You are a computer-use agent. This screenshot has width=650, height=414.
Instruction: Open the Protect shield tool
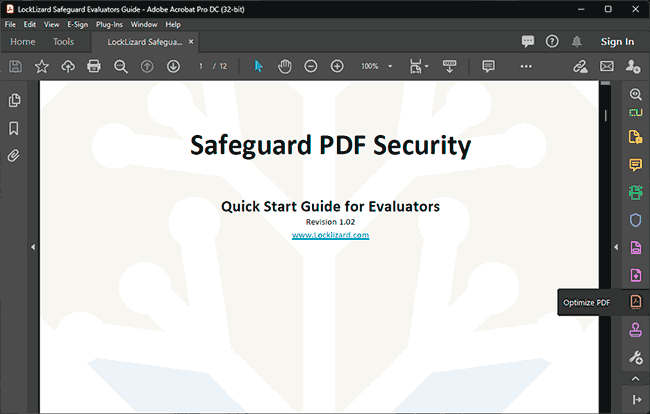coord(635,220)
